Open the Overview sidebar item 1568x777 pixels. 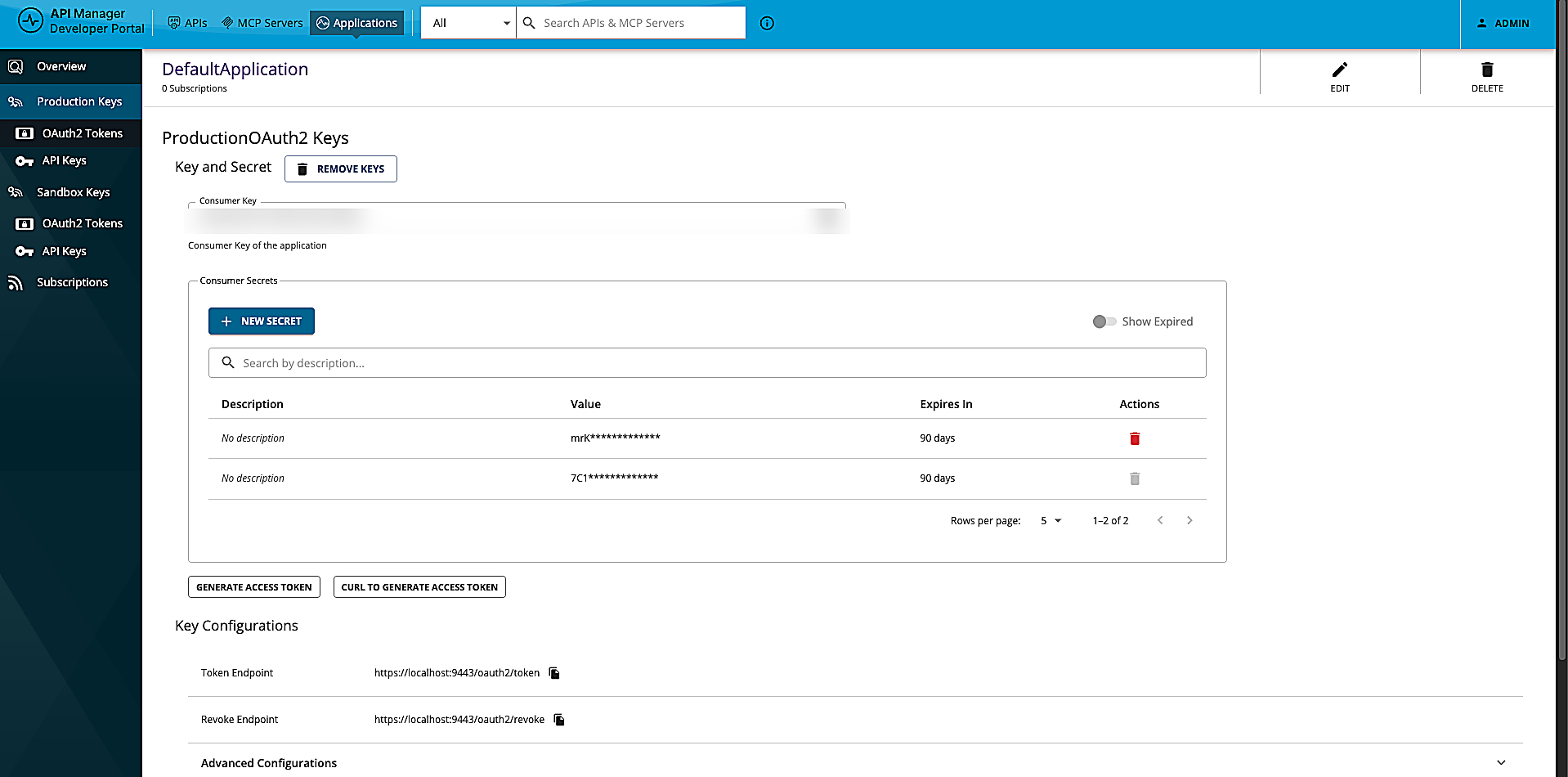tap(71, 66)
